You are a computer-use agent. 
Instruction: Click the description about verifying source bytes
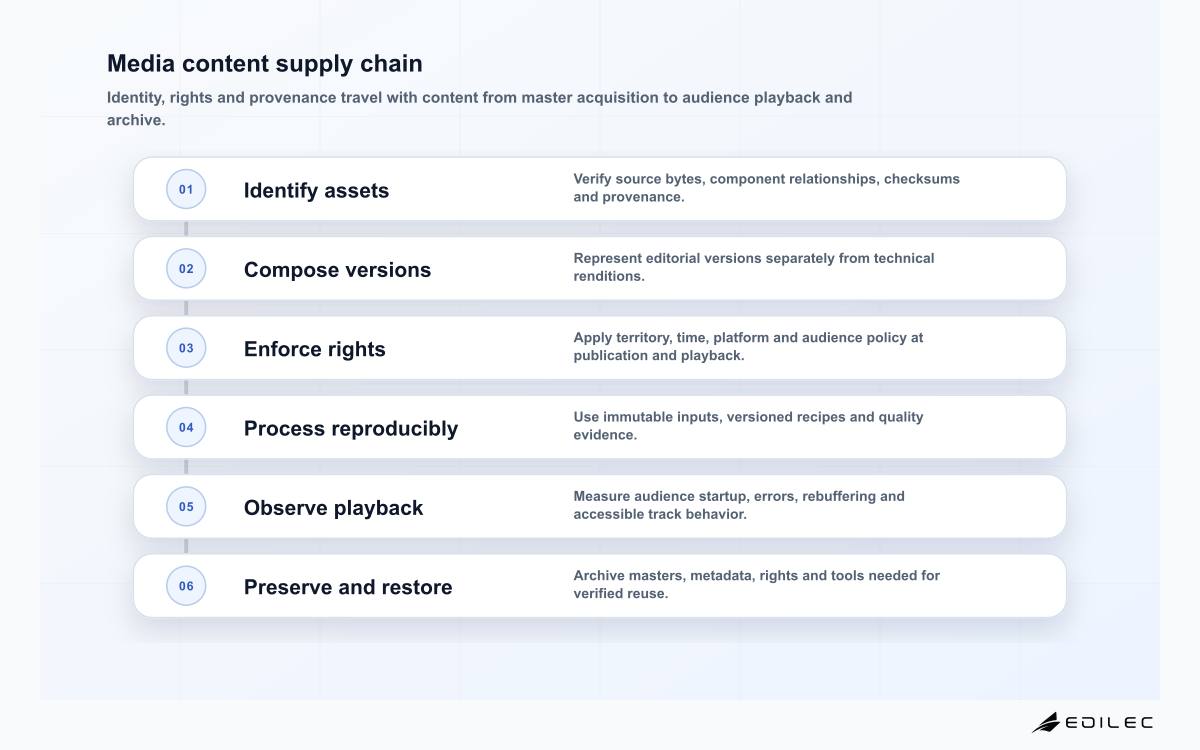coord(766,188)
